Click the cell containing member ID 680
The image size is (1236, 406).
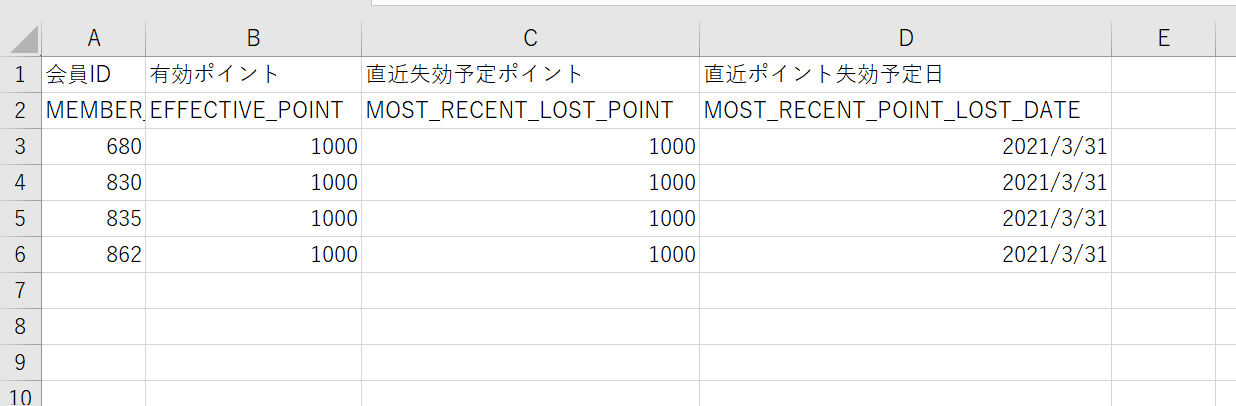click(x=94, y=146)
